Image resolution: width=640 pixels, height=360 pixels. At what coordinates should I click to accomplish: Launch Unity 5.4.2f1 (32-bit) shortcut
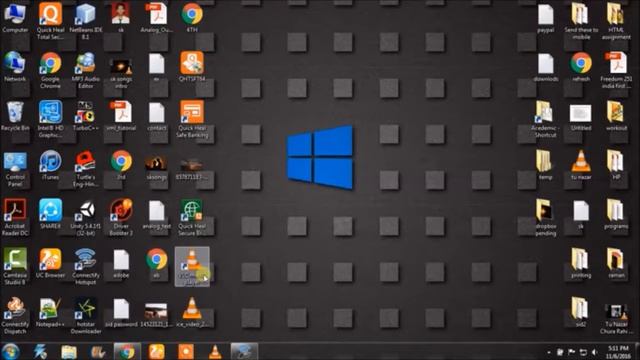click(85, 218)
